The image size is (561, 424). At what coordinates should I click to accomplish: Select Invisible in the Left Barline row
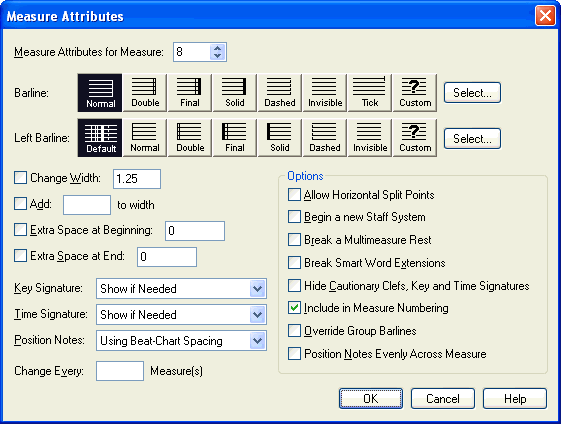pyautogui.click(x=370, y=138)
